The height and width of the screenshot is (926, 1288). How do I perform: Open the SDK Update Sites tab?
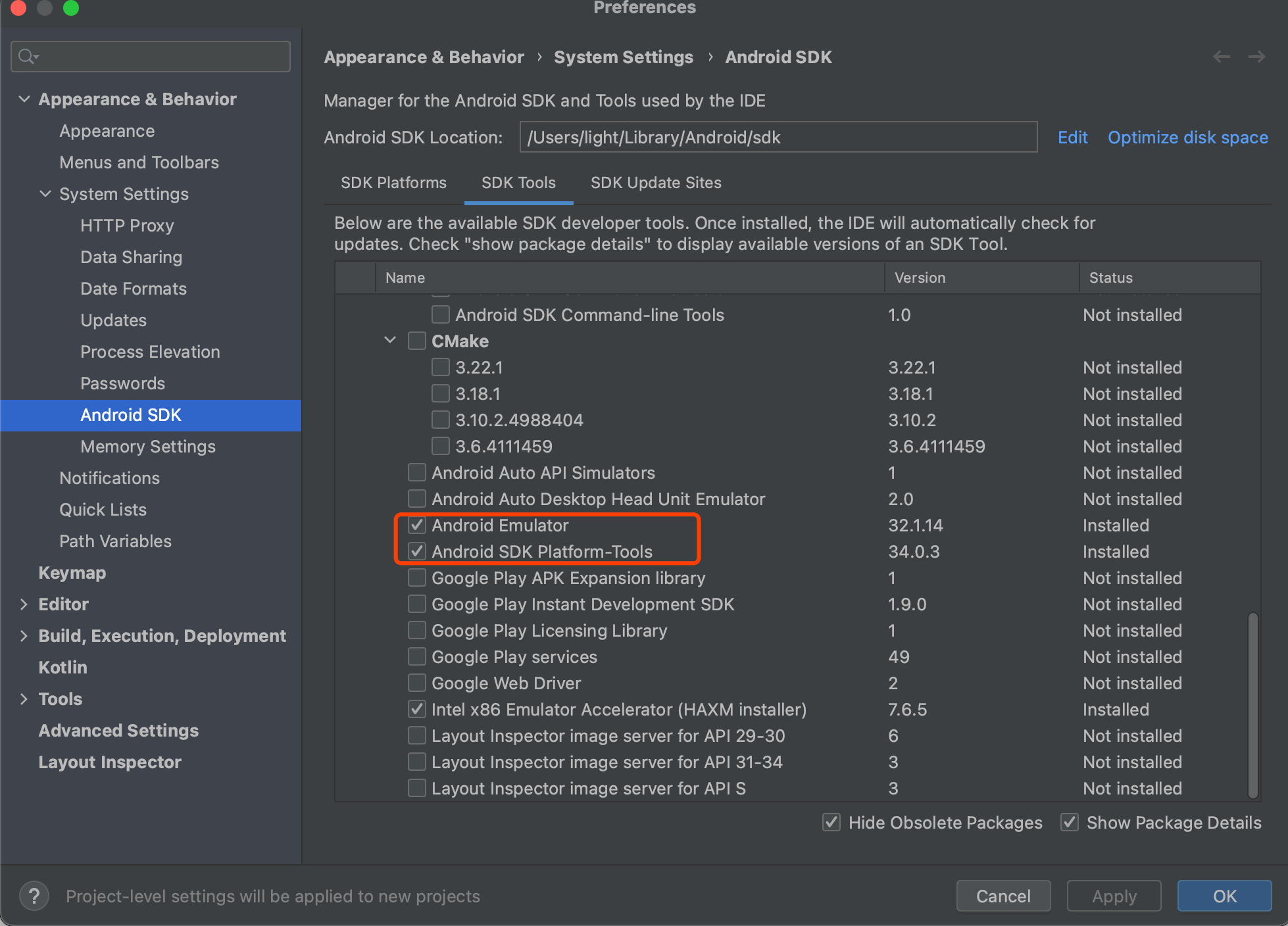coord(656,183)
